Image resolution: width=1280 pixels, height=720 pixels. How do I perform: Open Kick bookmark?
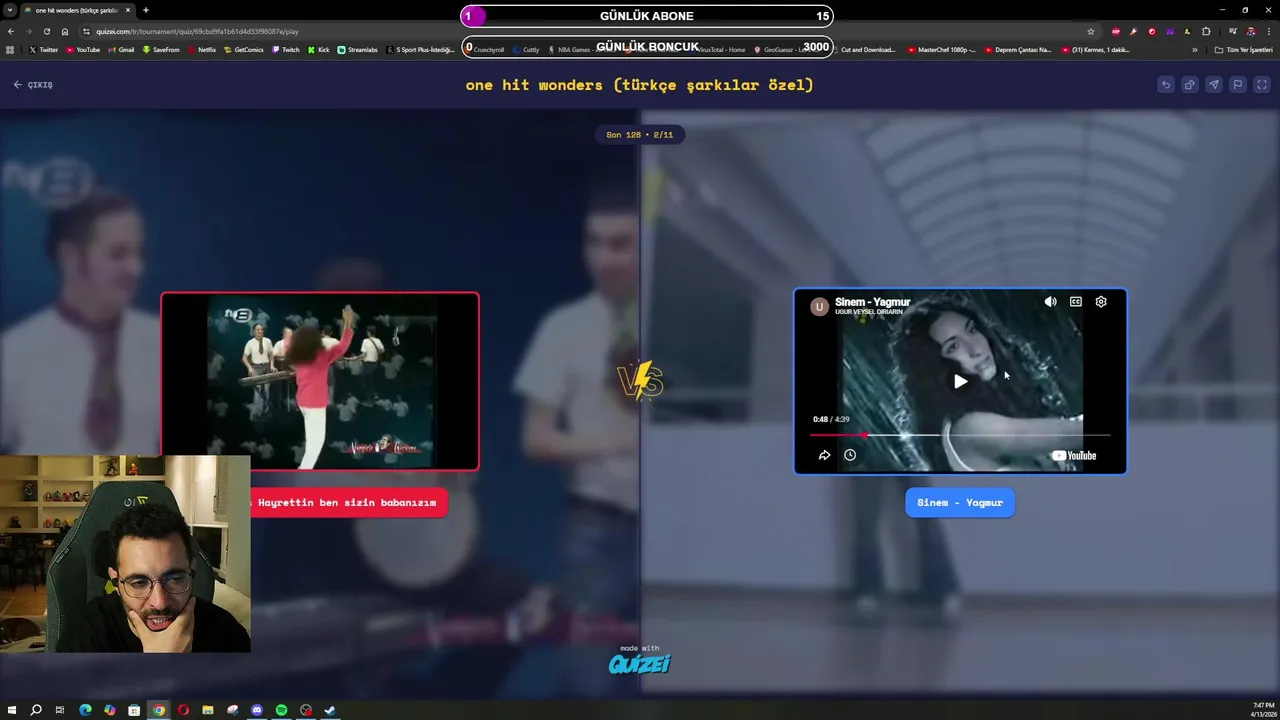[319, 50]
